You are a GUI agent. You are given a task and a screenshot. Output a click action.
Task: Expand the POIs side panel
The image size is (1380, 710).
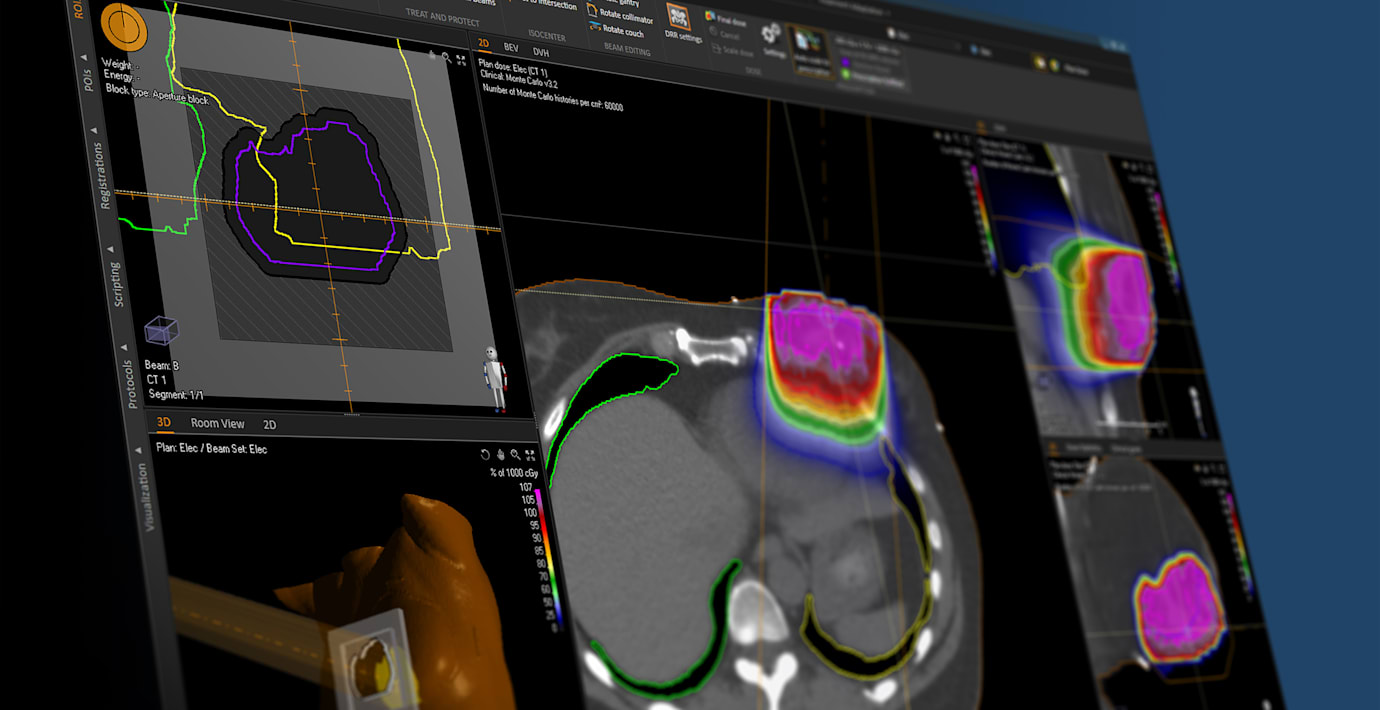tap(88, 76)
